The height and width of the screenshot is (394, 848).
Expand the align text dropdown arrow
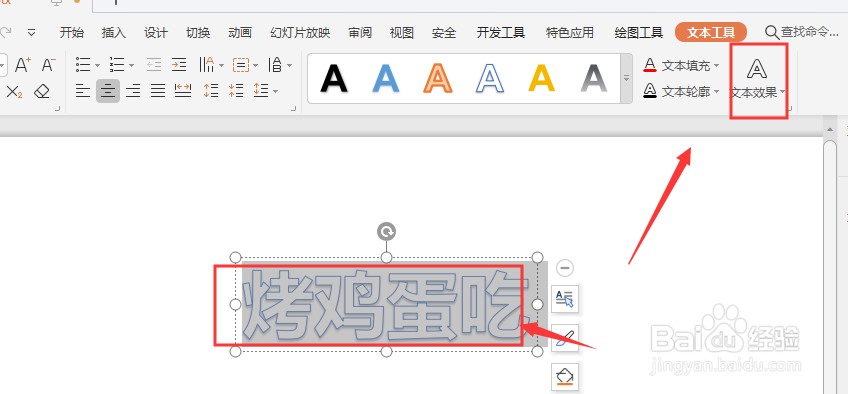(x=255, y=66)
